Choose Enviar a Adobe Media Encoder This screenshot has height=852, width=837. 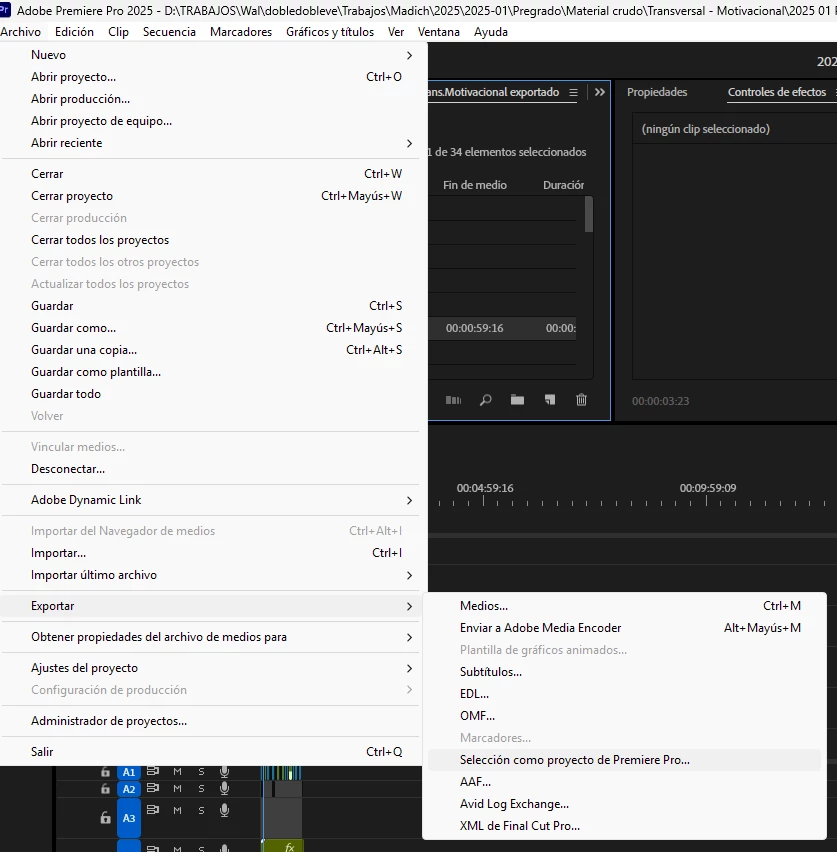point(624,628)
